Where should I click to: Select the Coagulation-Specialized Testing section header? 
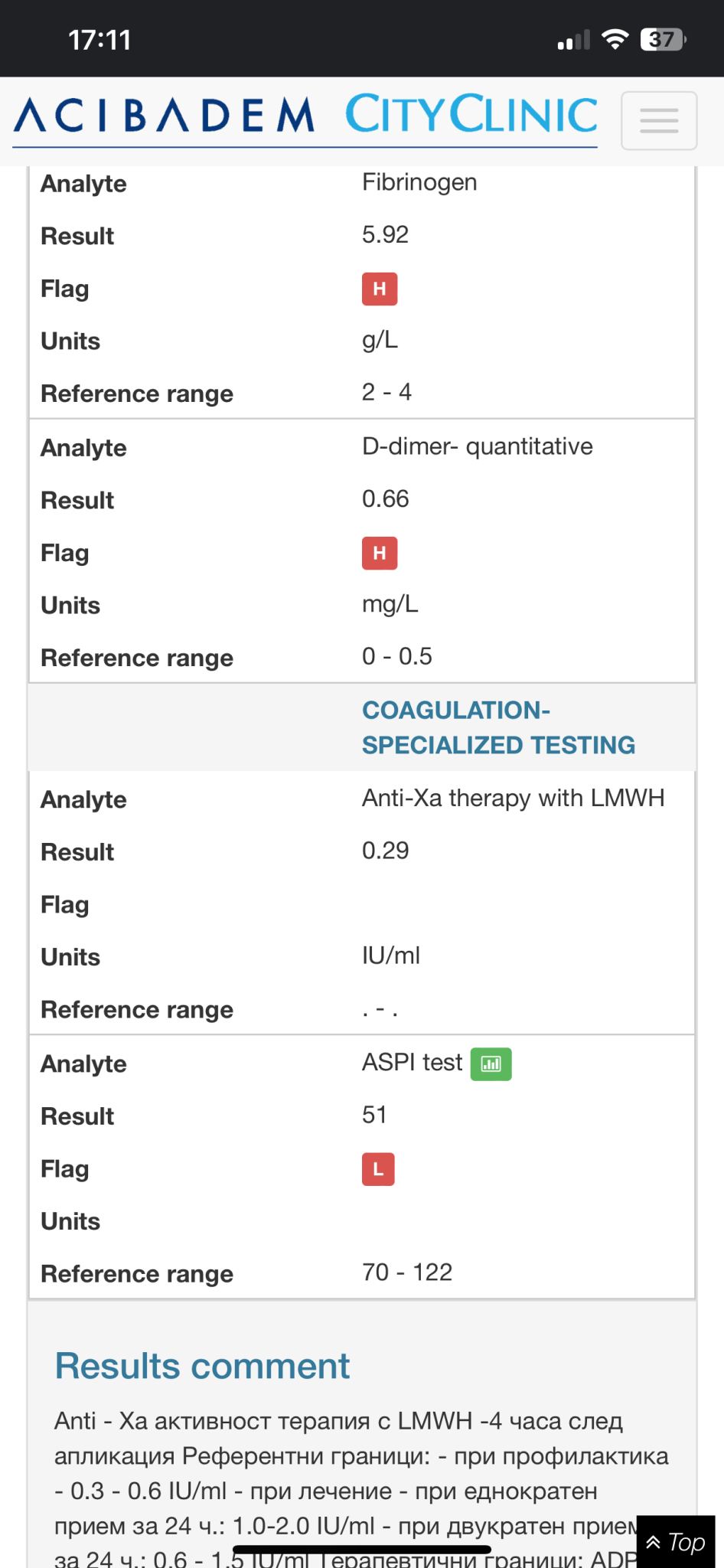coord(498,727)
